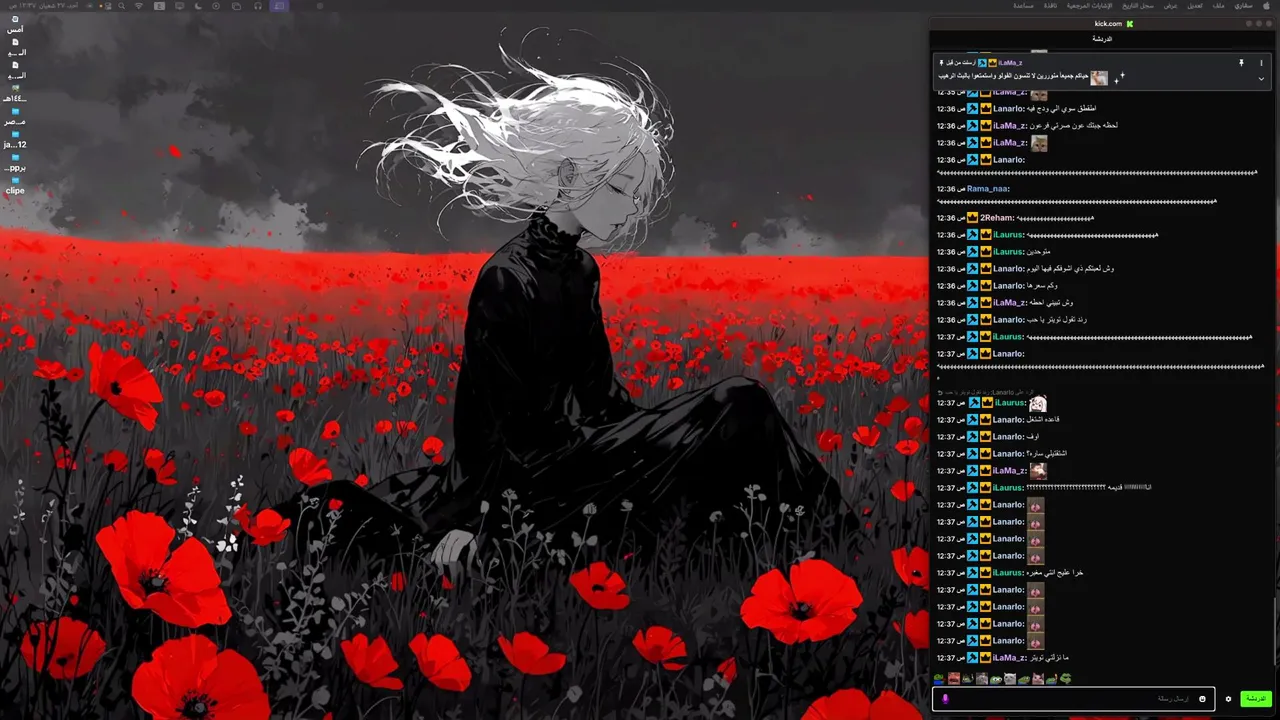
Task: Click the white cat emote in quick emotes
Action: [x=1010, y=678]
